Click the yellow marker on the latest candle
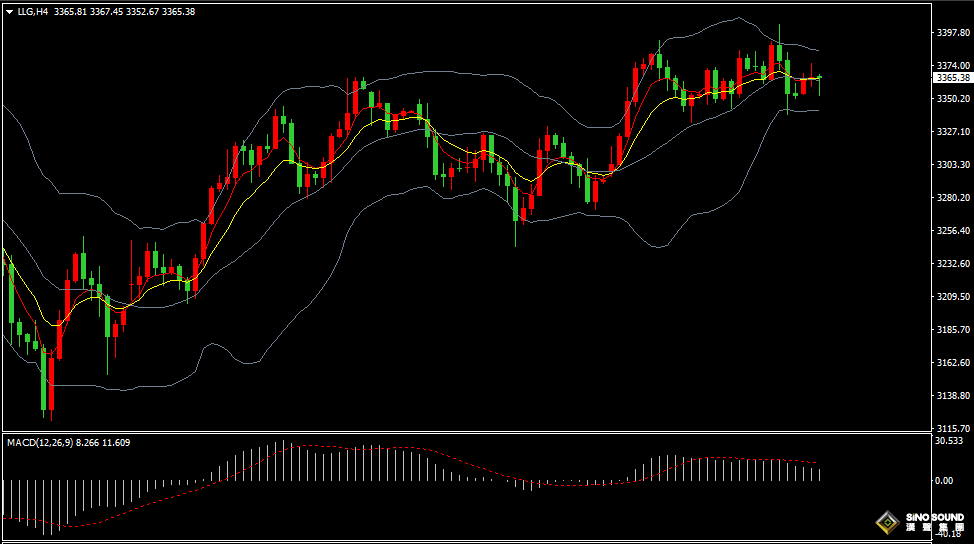Screen dimensions: 974x544 tap(820, 77)
